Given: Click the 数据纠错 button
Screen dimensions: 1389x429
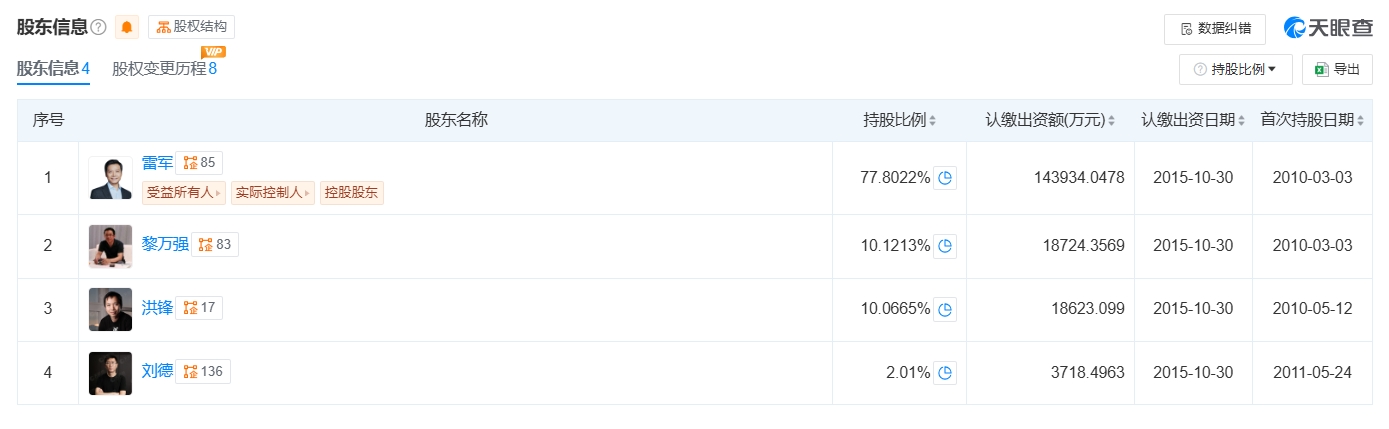Looking at the screenshot, I should click(1215, 29).
